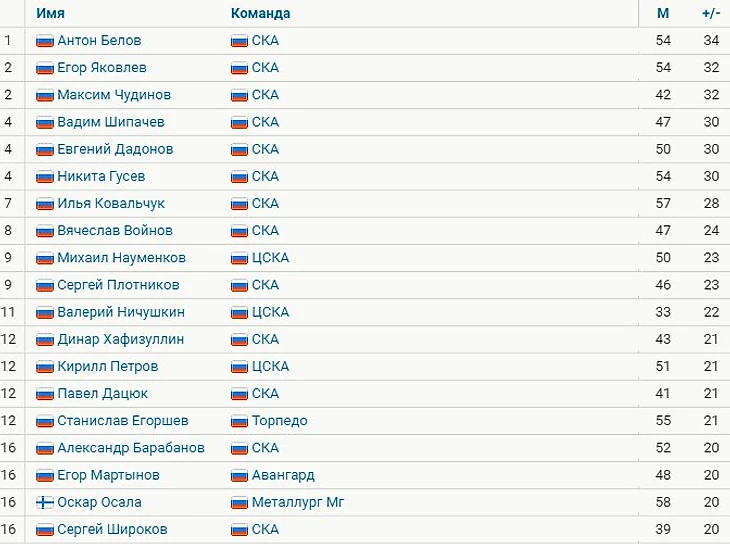Viewport: 730px width, 544px height.
Task: Open player profile Егор Яковлев
Action: coord(101,68)
